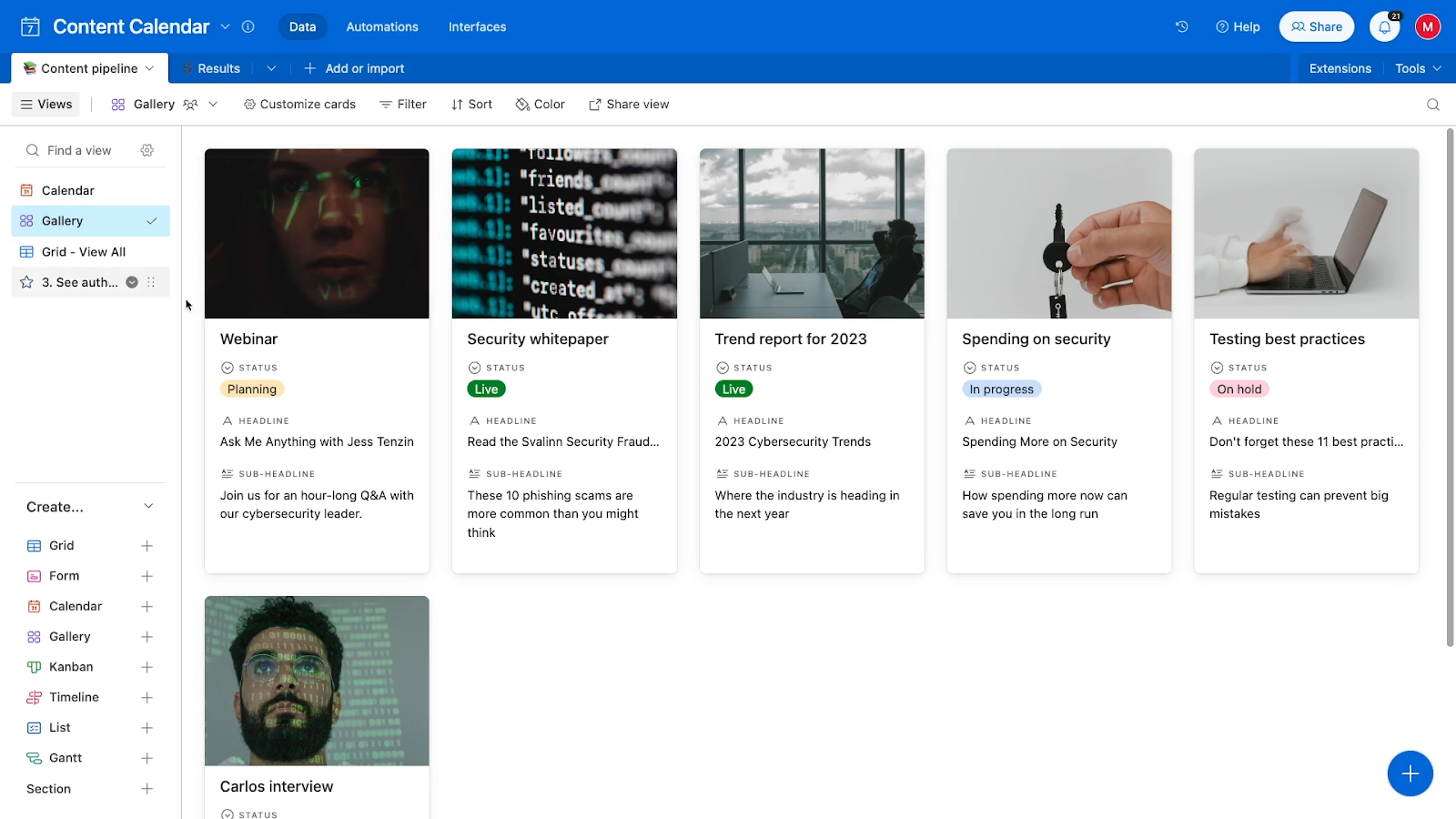
Task: Click the Share button
Action: 1317,26
